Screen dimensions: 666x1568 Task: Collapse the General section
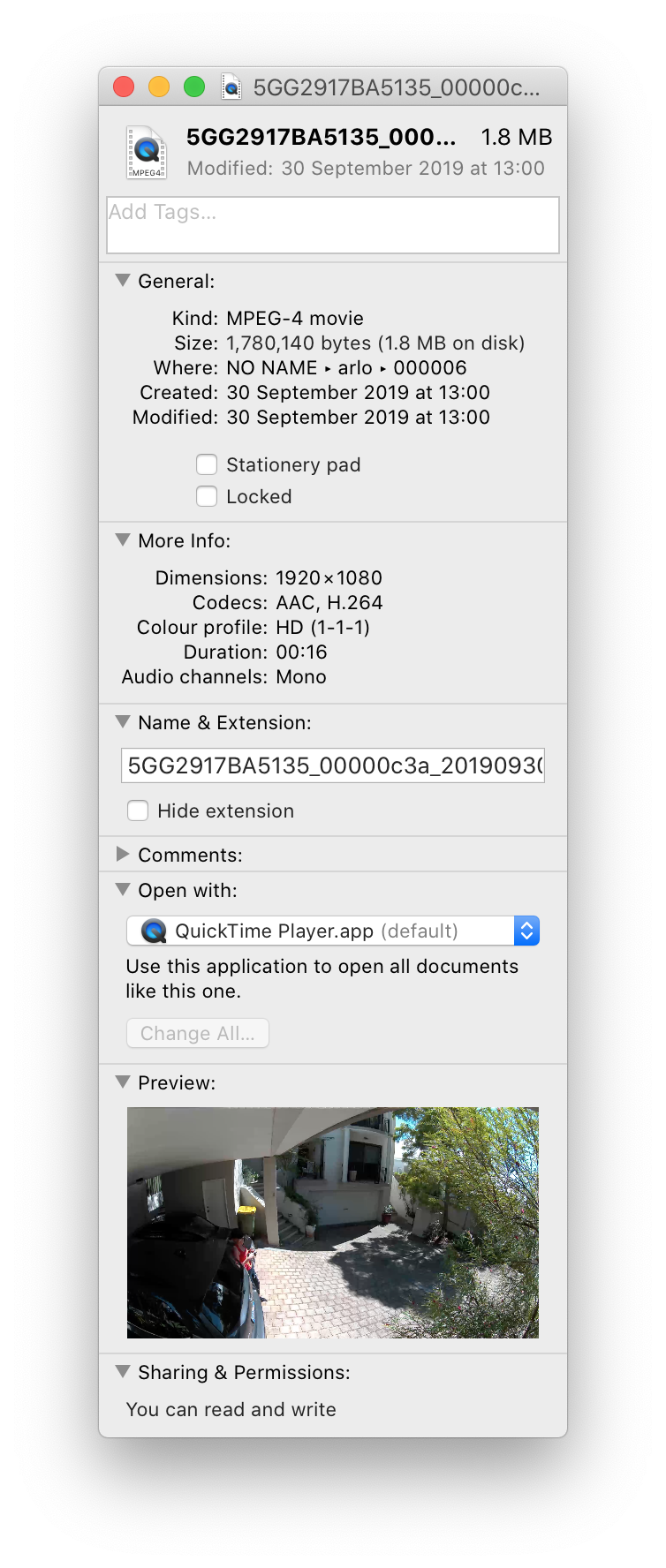(123, 281)
